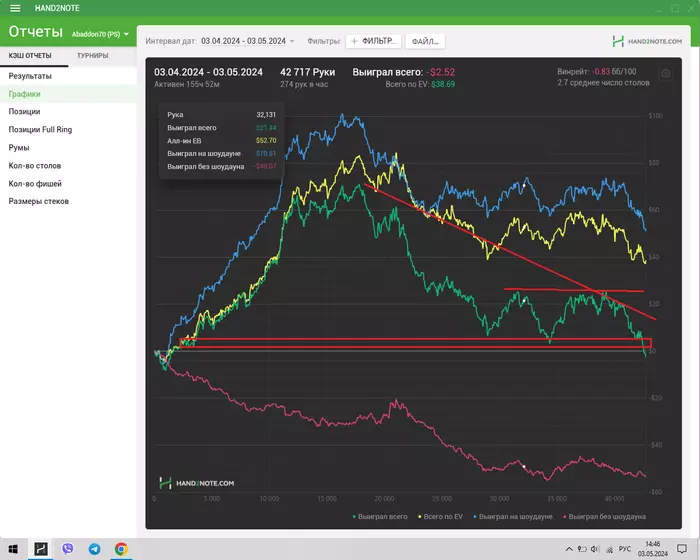This screenshot has height=560, width=700.
Task: Click the ФАЙЛ button
Action: click(x=425, y=42)
